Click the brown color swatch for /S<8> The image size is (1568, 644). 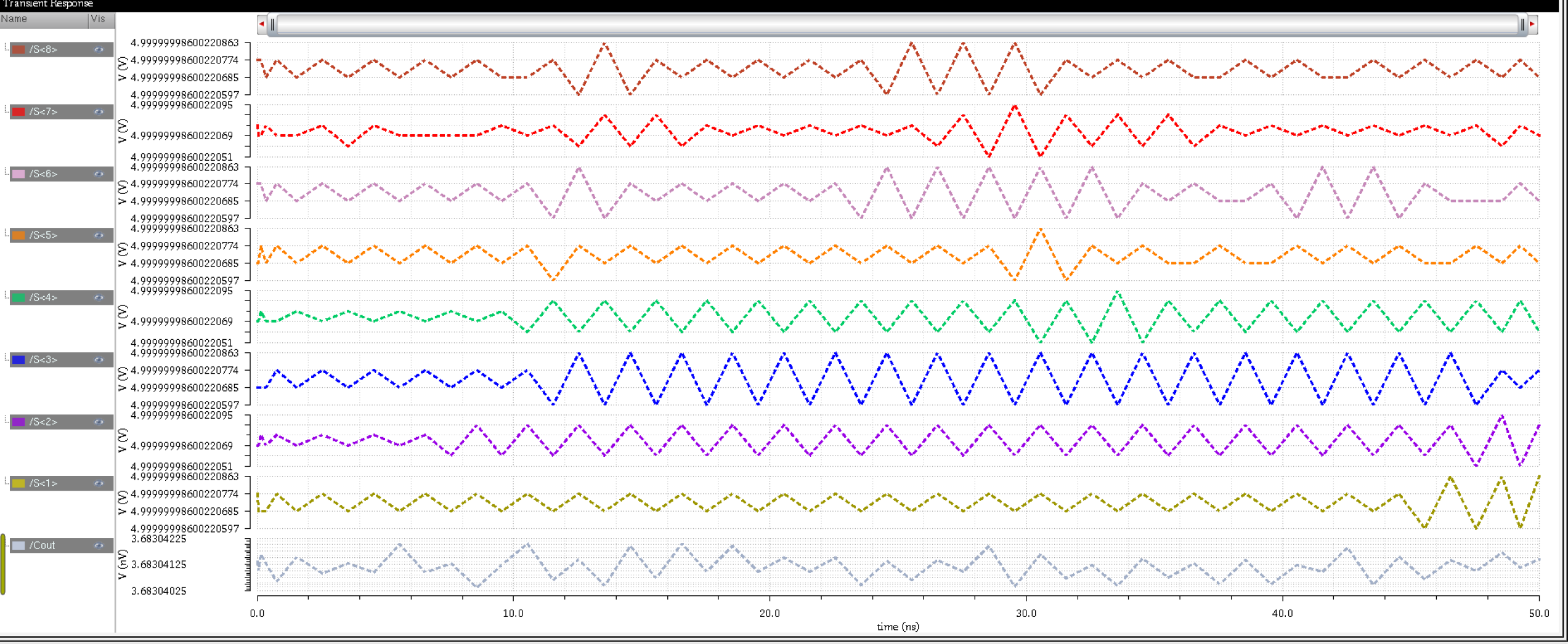click(x=18, y=50)
